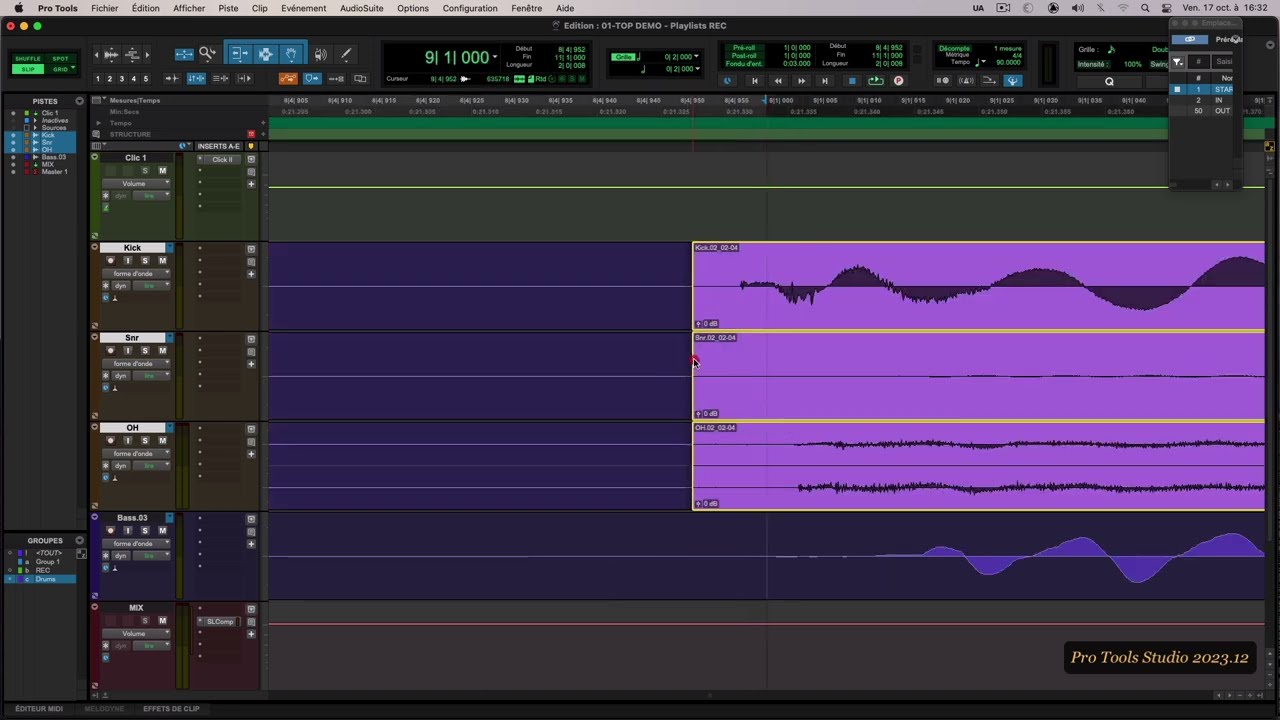Viewport: 1280px width, 720px height.
Task: Mute the Clic 1 track
Action: [162, 171]
